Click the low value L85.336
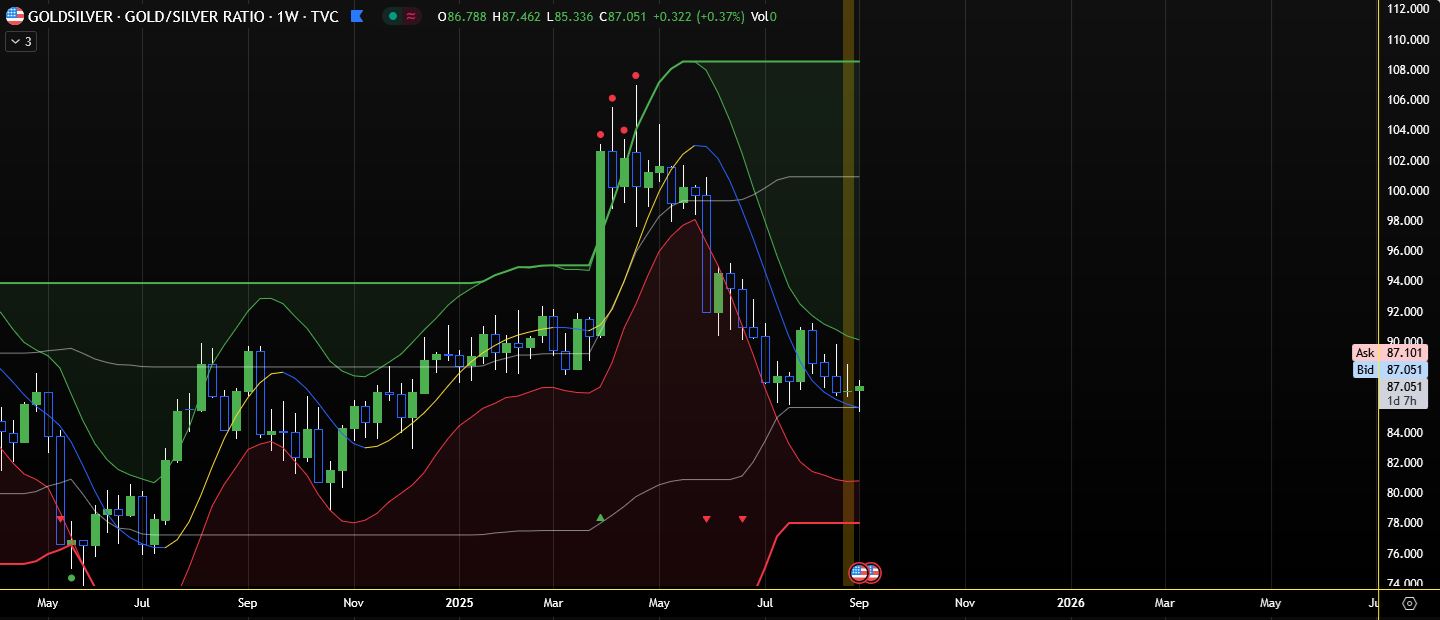 click(x=569, y=16)
